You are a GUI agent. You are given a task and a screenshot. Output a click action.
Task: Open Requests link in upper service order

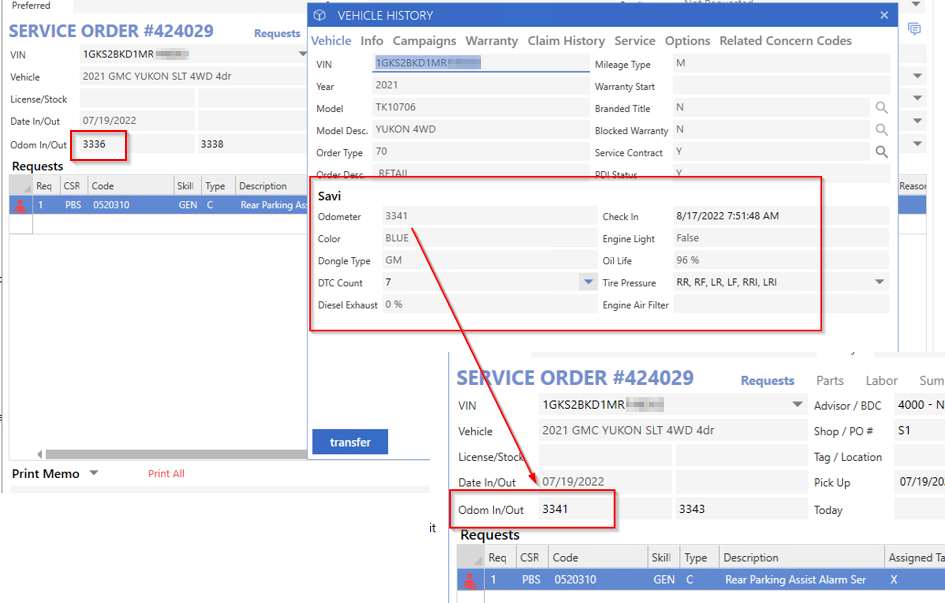277,33
